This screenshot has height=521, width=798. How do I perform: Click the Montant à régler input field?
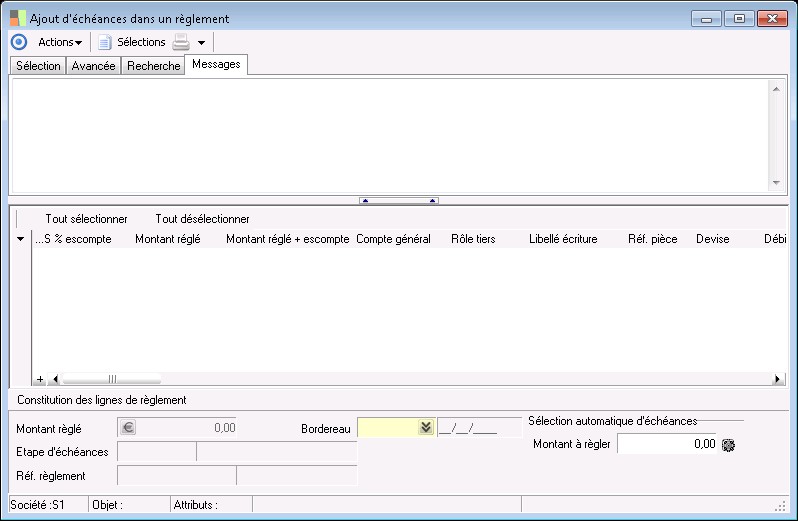point(667,444)
